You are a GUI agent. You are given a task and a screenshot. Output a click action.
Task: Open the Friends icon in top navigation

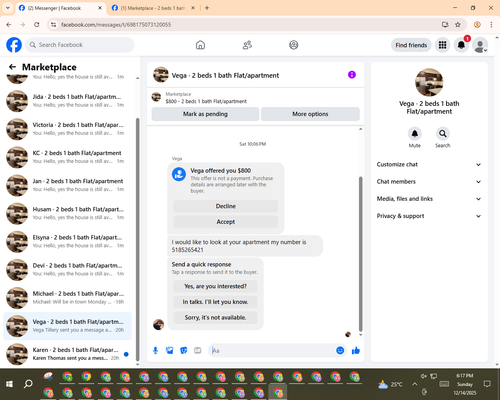tap(247, 45)
